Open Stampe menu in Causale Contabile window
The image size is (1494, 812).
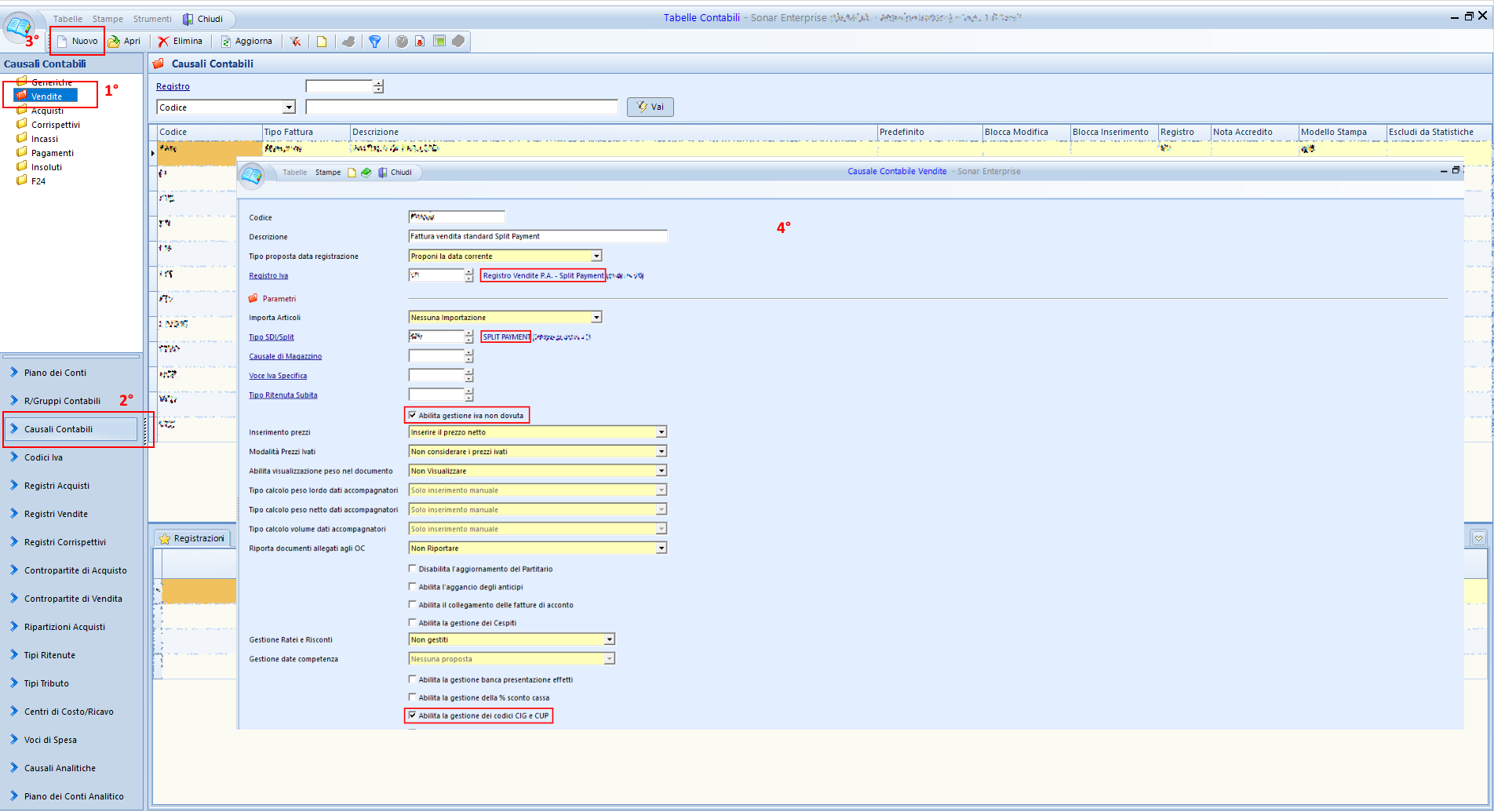tap(328, 173)
